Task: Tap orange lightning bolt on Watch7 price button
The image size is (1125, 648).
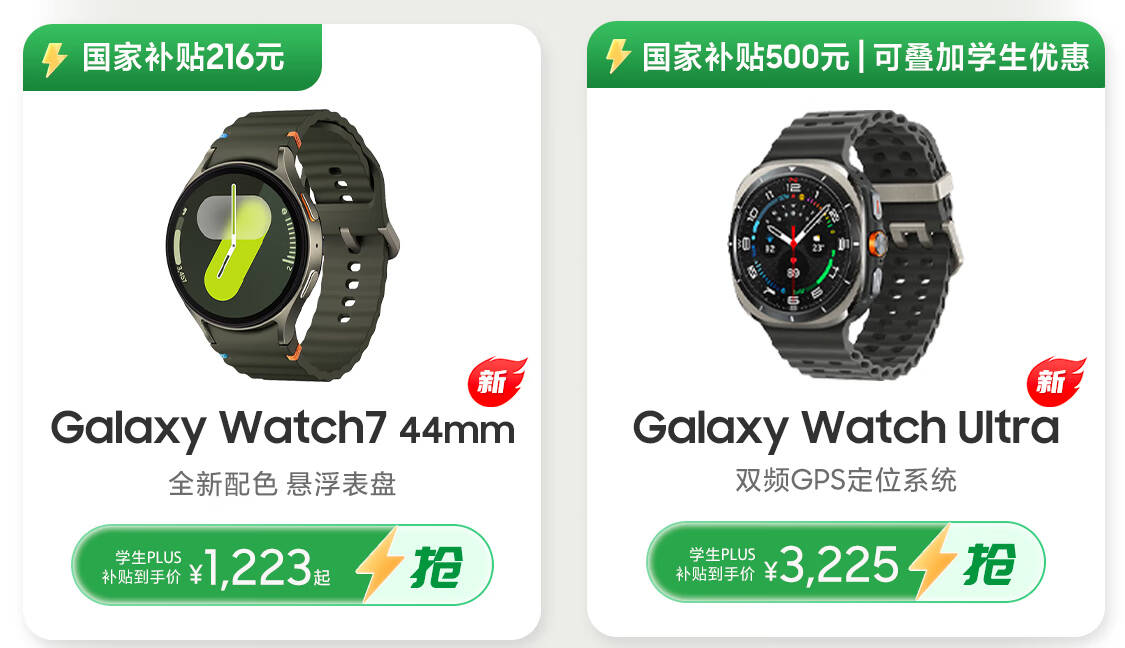Action: click(377, 564)
